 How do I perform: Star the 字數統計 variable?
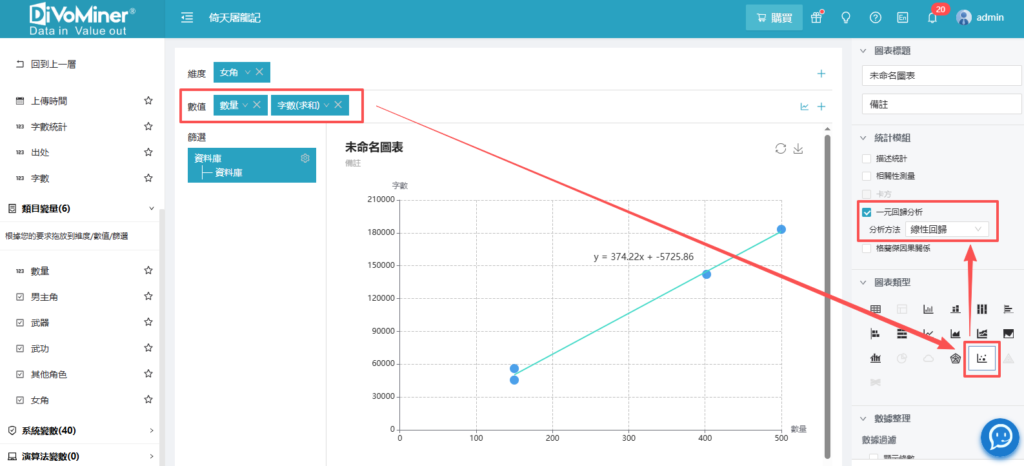click(x=148, y=127)
